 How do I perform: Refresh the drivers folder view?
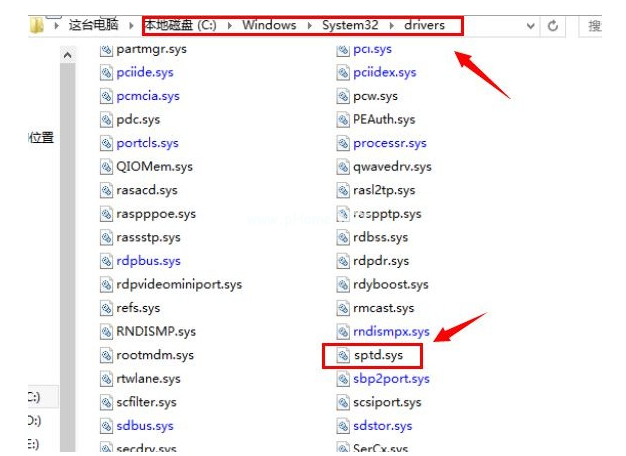click(x=552, y=25)
